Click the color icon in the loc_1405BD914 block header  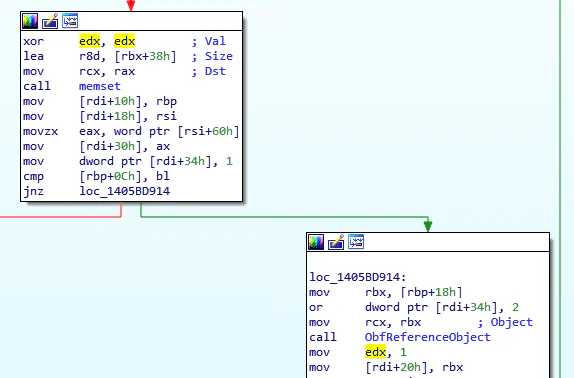pos(316,242)
